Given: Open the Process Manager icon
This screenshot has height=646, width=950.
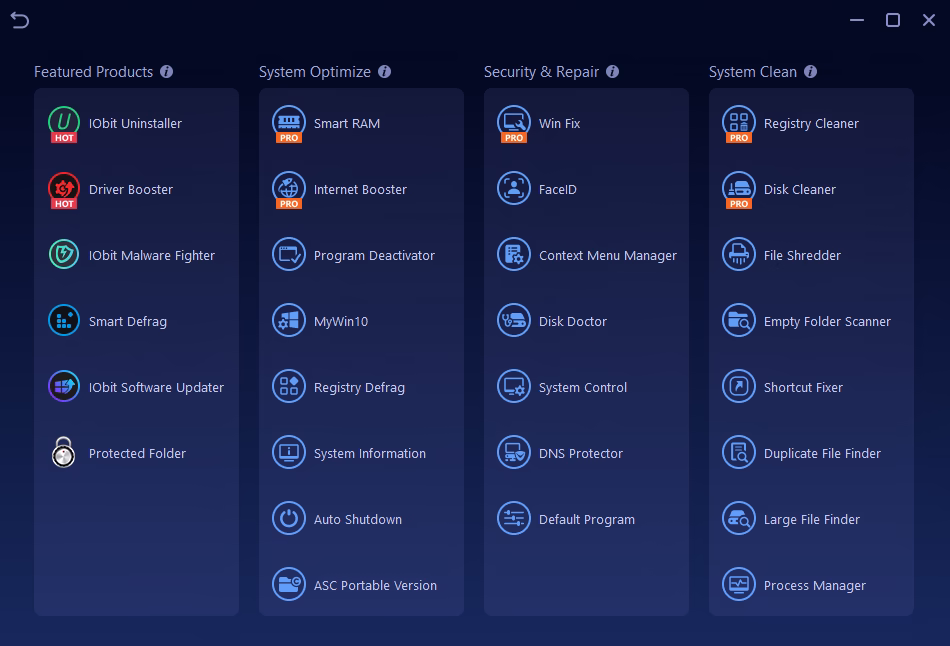Looking at the screenshot, I should tap(739, 585).
